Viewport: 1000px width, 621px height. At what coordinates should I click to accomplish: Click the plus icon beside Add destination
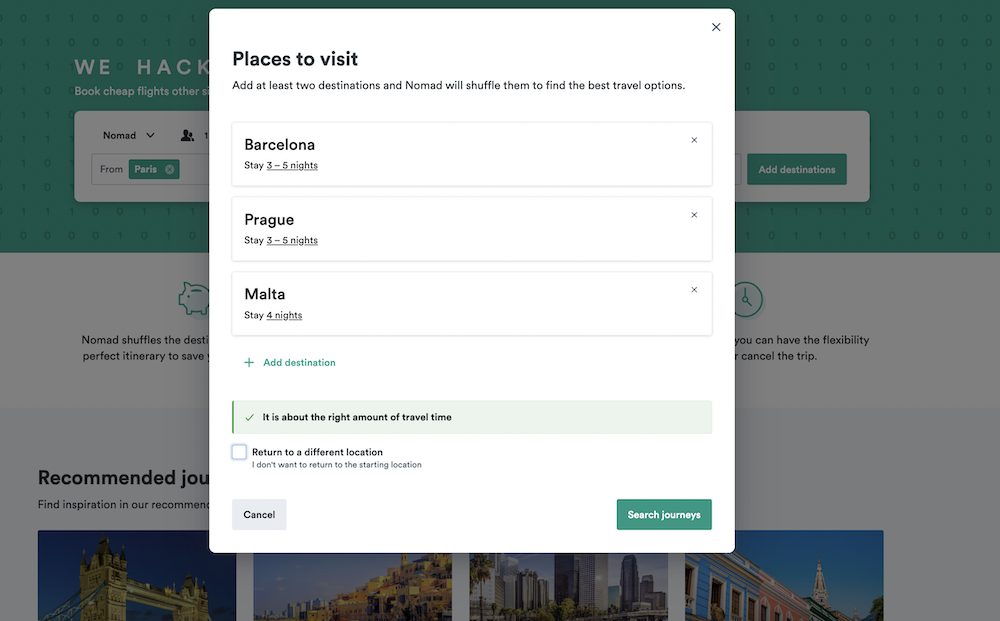click(x=248, y=362)
